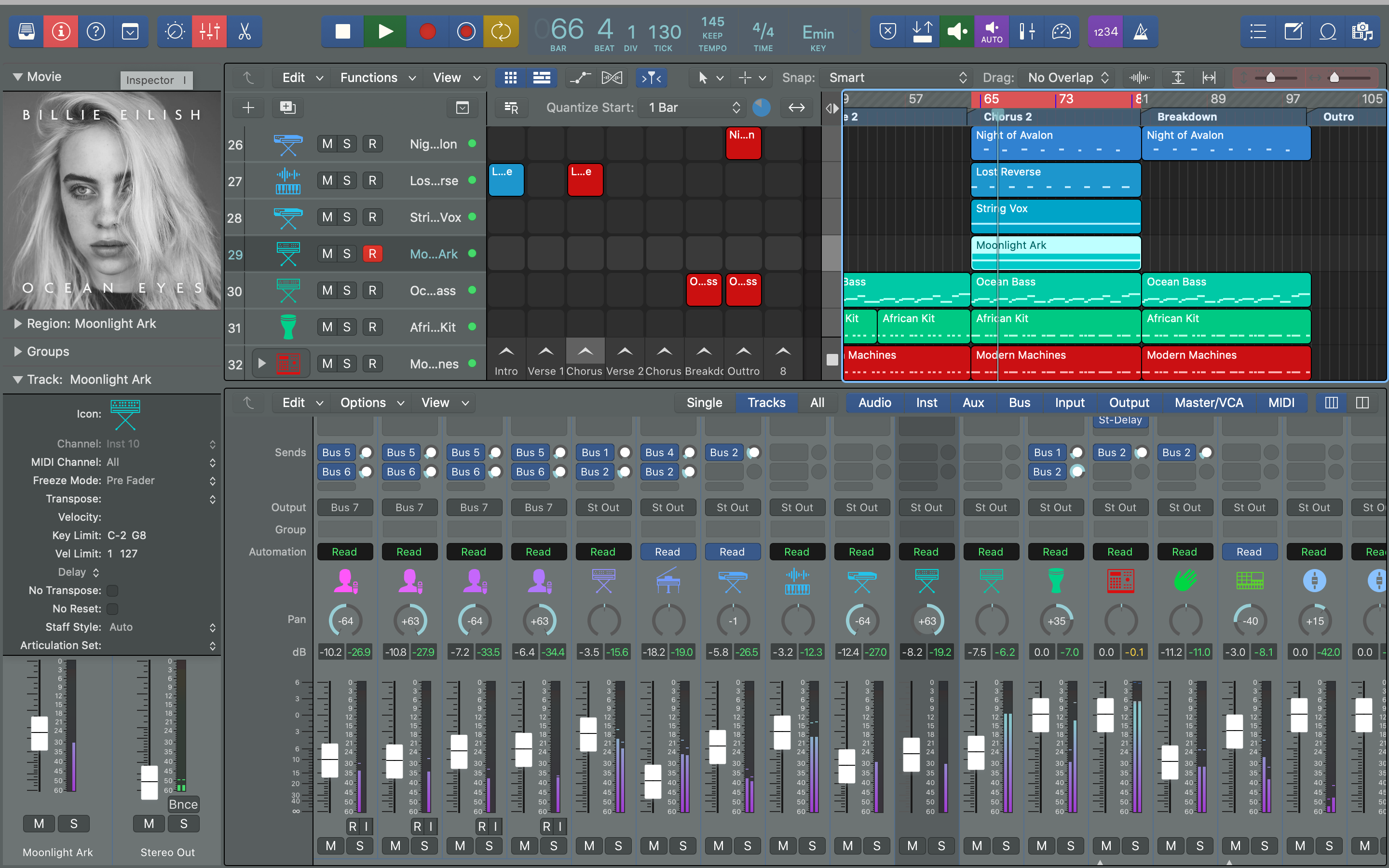Screen dimensions: 1389x868
Task: Open the Smart Controls dial icon
Action: [175, 31]
